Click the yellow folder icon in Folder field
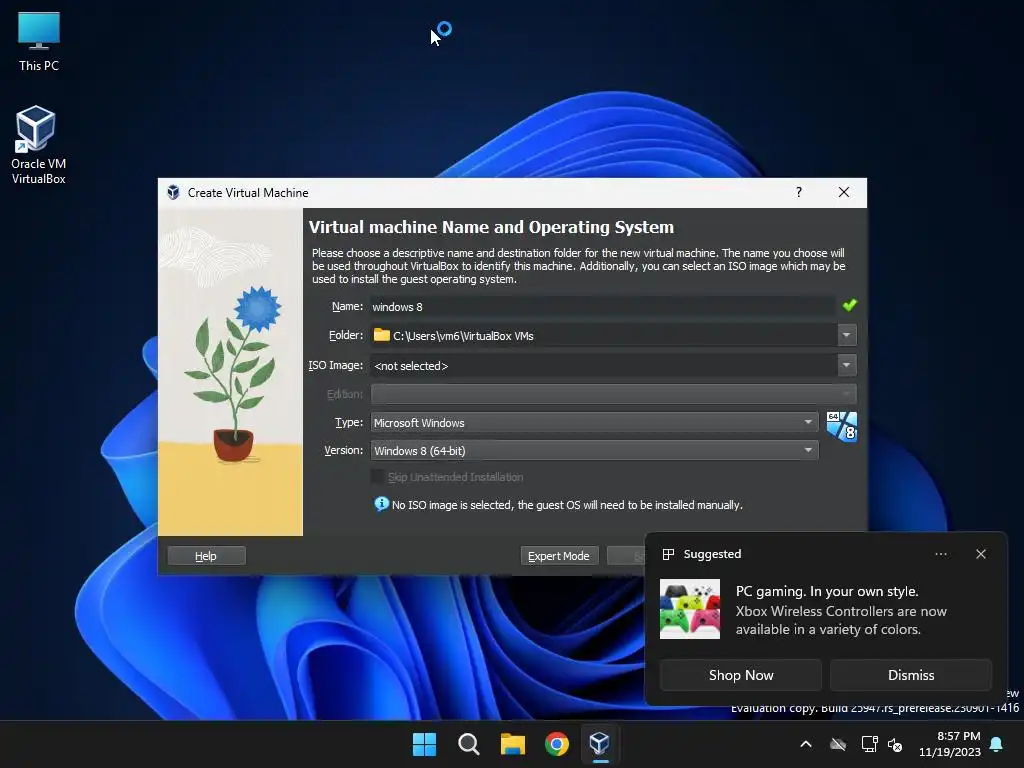 click(x=381, y=335)
